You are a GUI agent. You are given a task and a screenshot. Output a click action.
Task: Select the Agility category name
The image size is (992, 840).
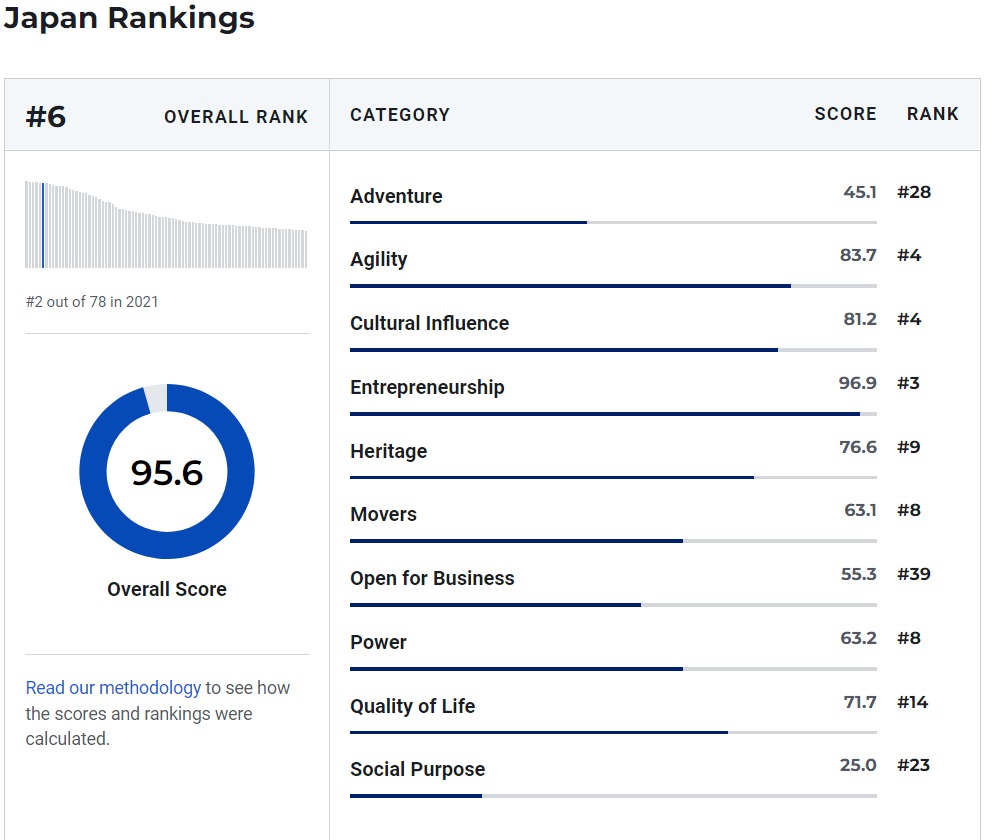(x=378, y=259)
